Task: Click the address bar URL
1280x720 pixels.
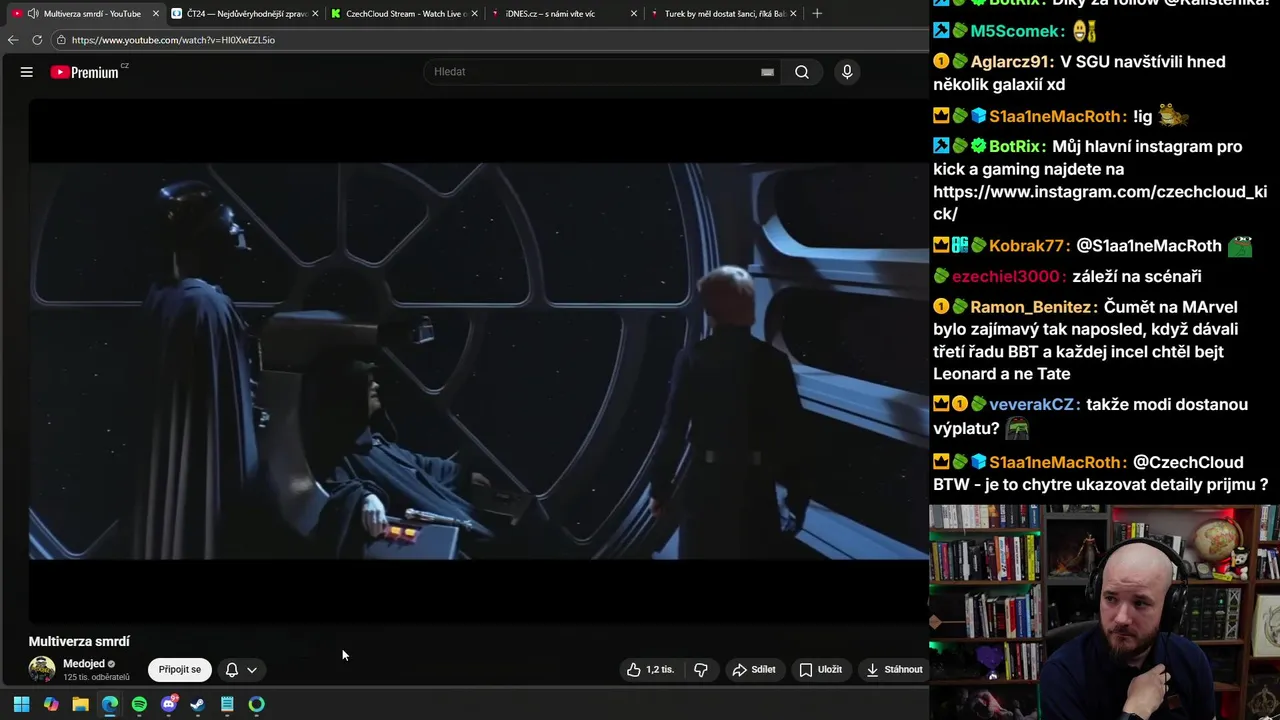Action: coord(173,40)
